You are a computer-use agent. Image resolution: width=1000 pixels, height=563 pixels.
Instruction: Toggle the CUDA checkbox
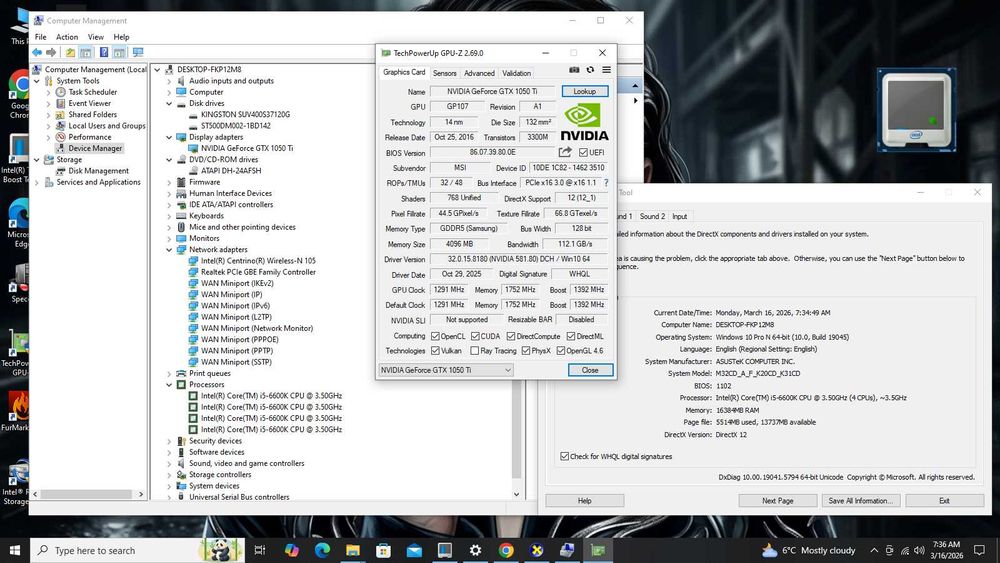click(x=475, y=336)
